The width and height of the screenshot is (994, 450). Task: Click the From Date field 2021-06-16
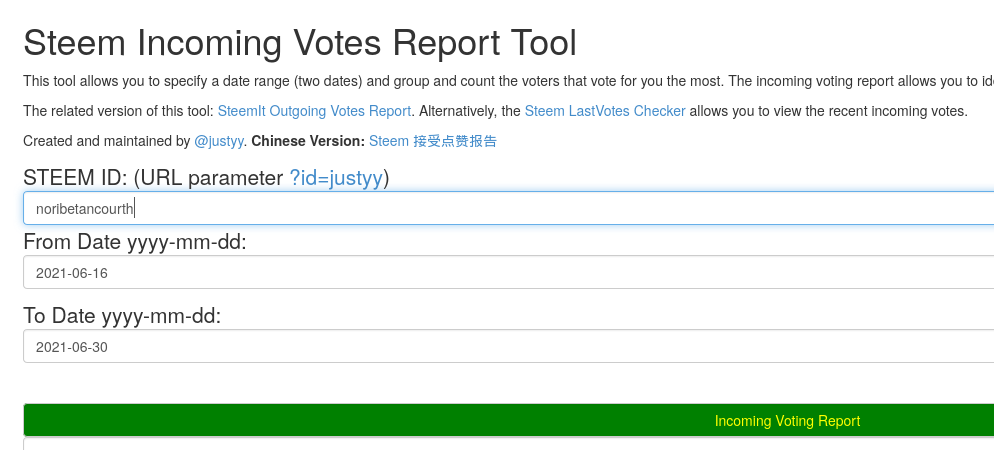pos(508,273)
